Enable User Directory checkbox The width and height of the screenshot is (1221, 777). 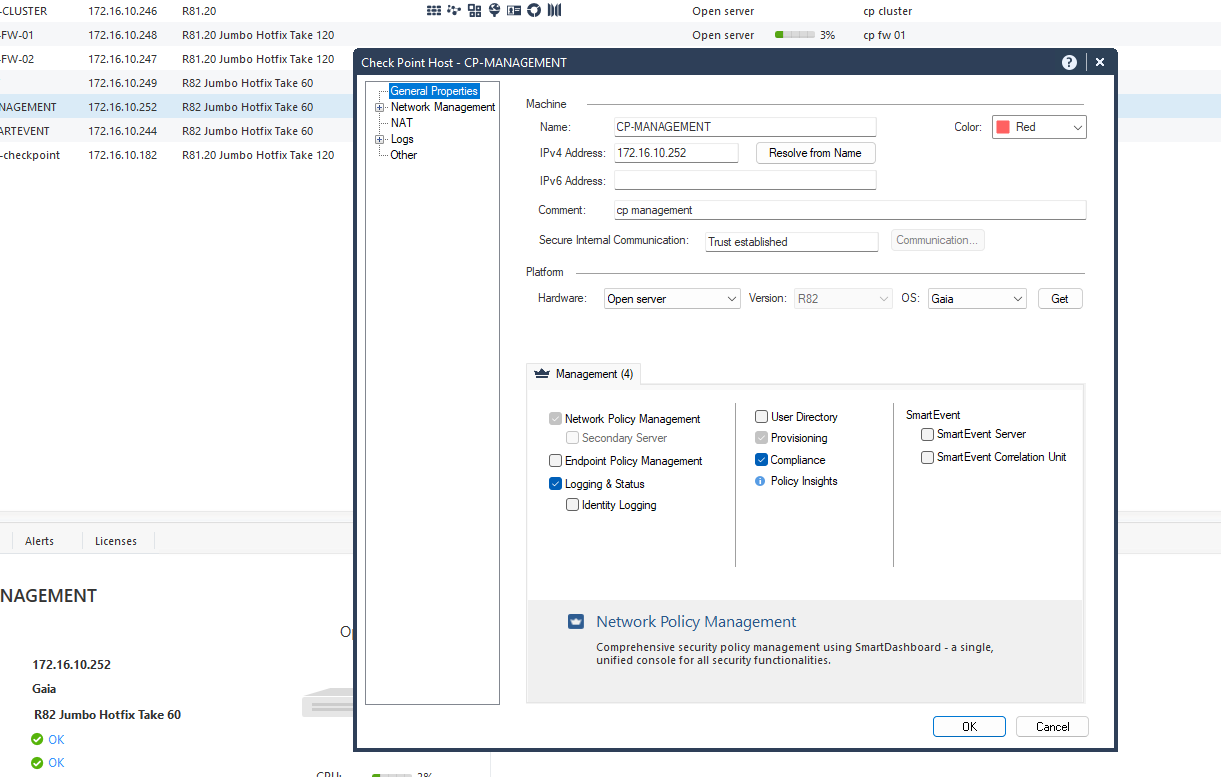[761, 417]
